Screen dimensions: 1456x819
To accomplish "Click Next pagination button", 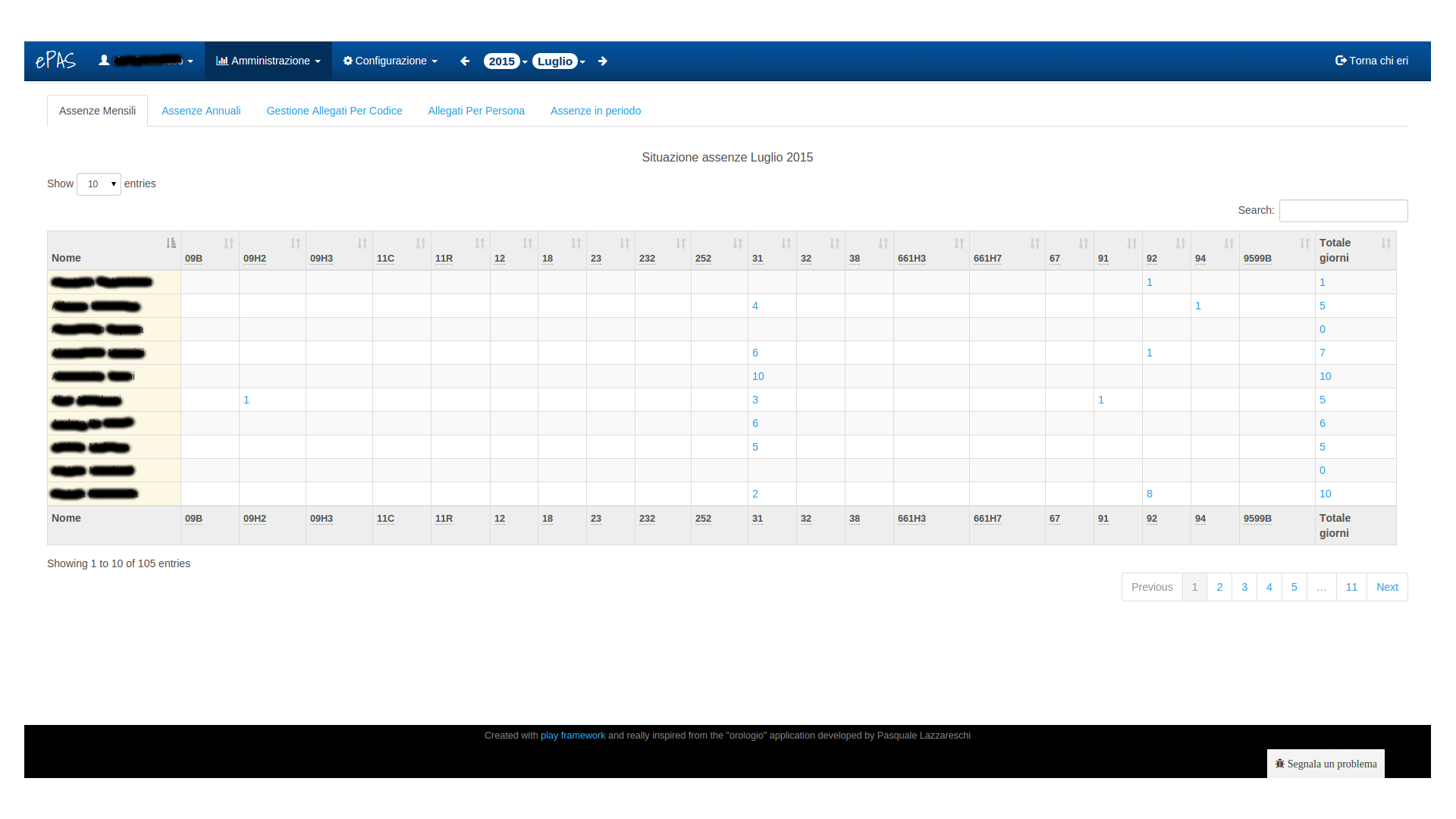I will click(1387, 587).
